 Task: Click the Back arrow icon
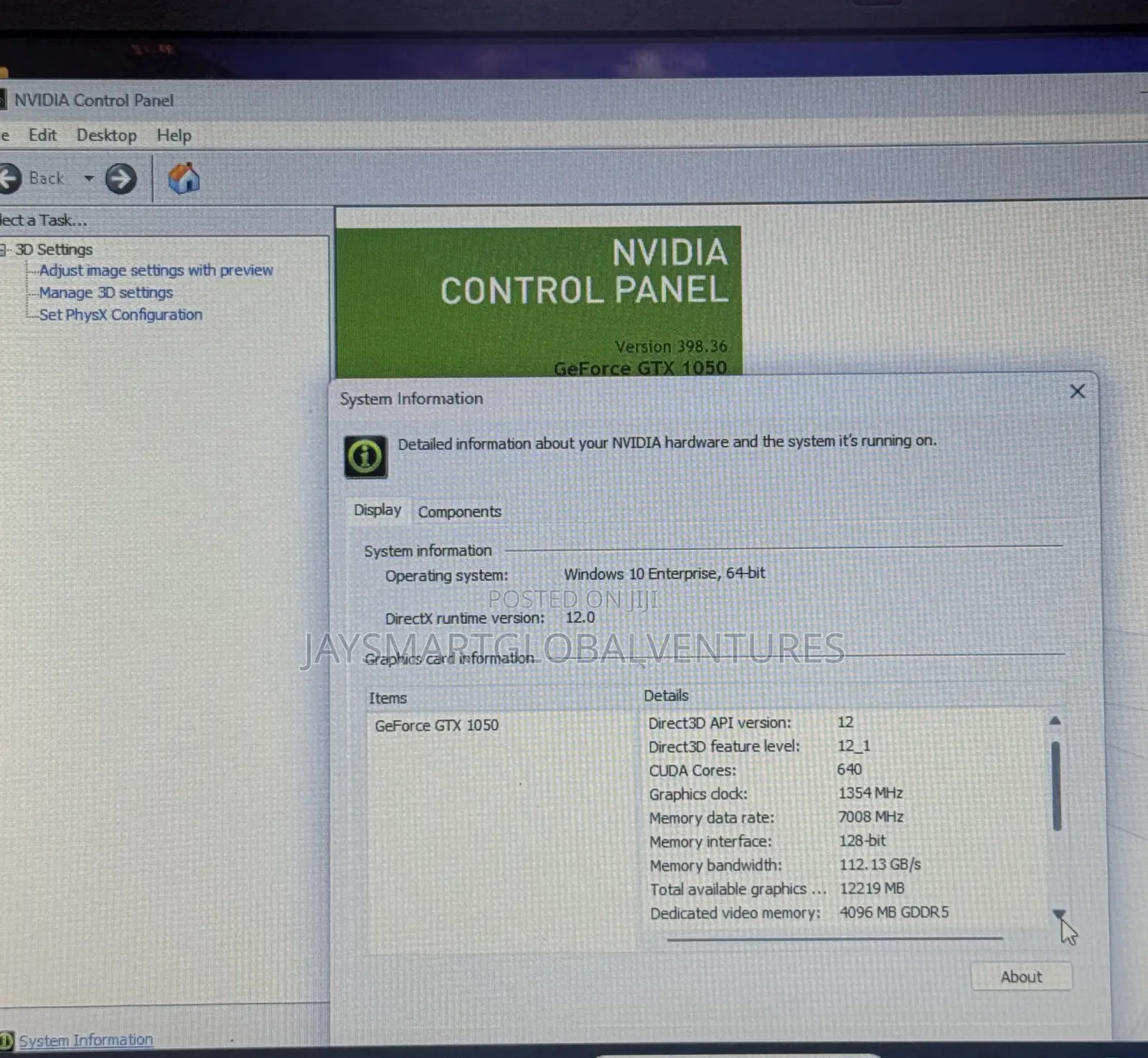9,179
